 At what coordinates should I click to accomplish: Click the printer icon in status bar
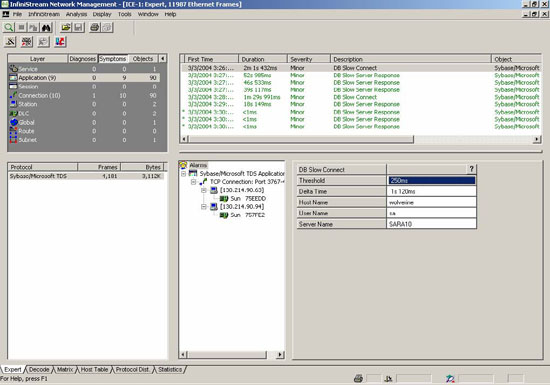tap(358, 378)
